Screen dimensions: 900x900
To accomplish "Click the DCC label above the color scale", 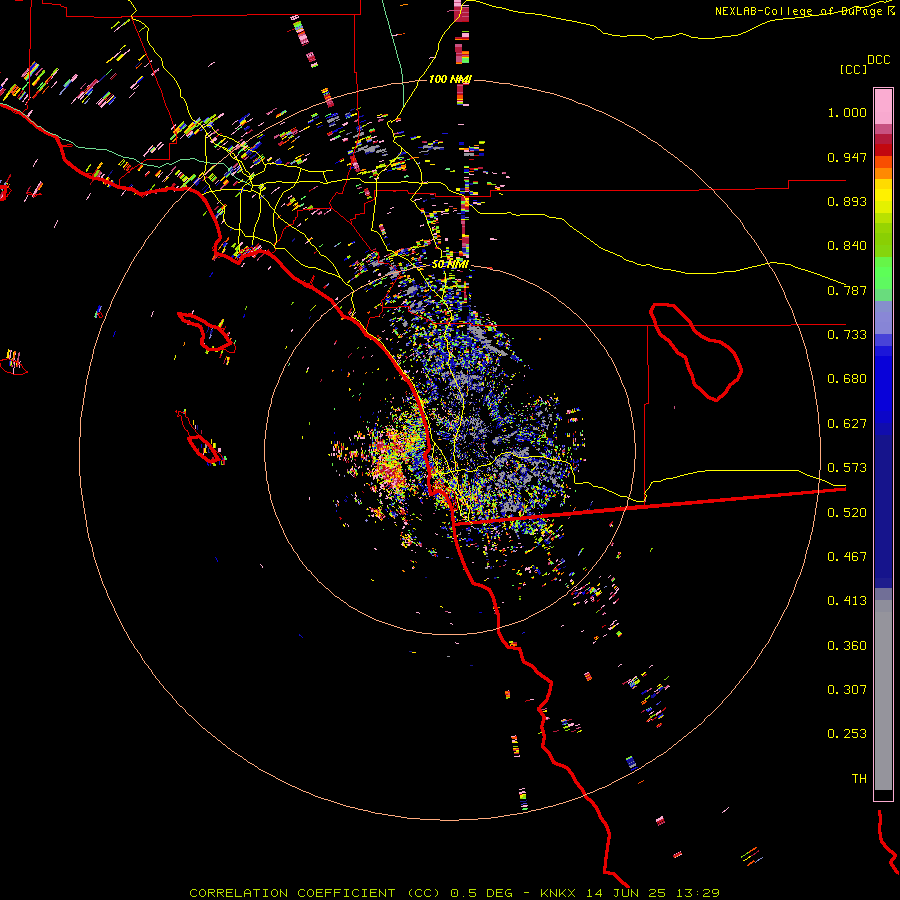I will [878, 60].
